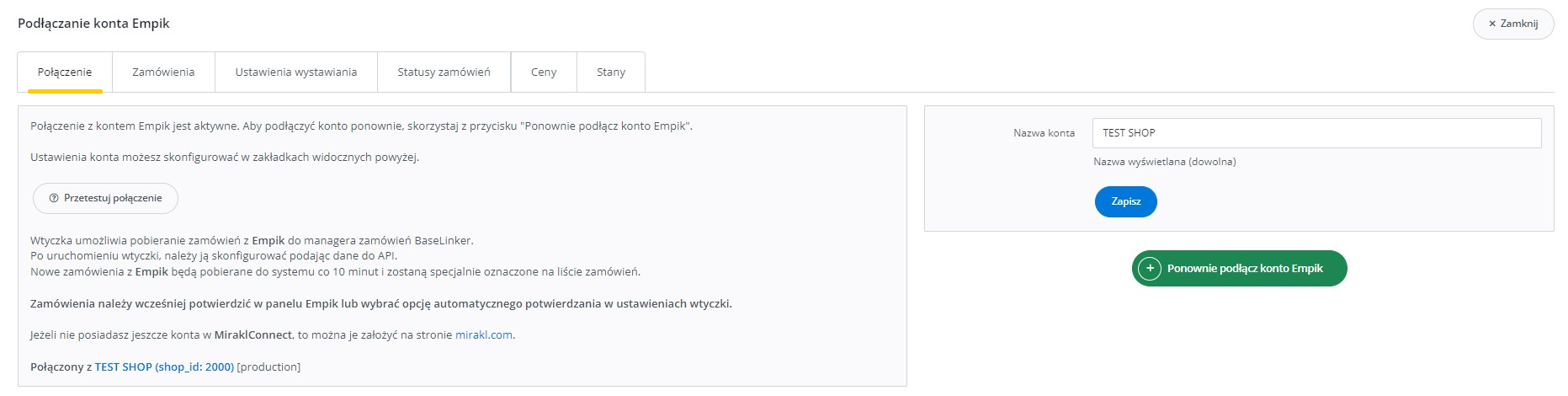Screen dimensions: 1568x396
Task: Switch to the Stany tab
Action: [x=611, y=72]
